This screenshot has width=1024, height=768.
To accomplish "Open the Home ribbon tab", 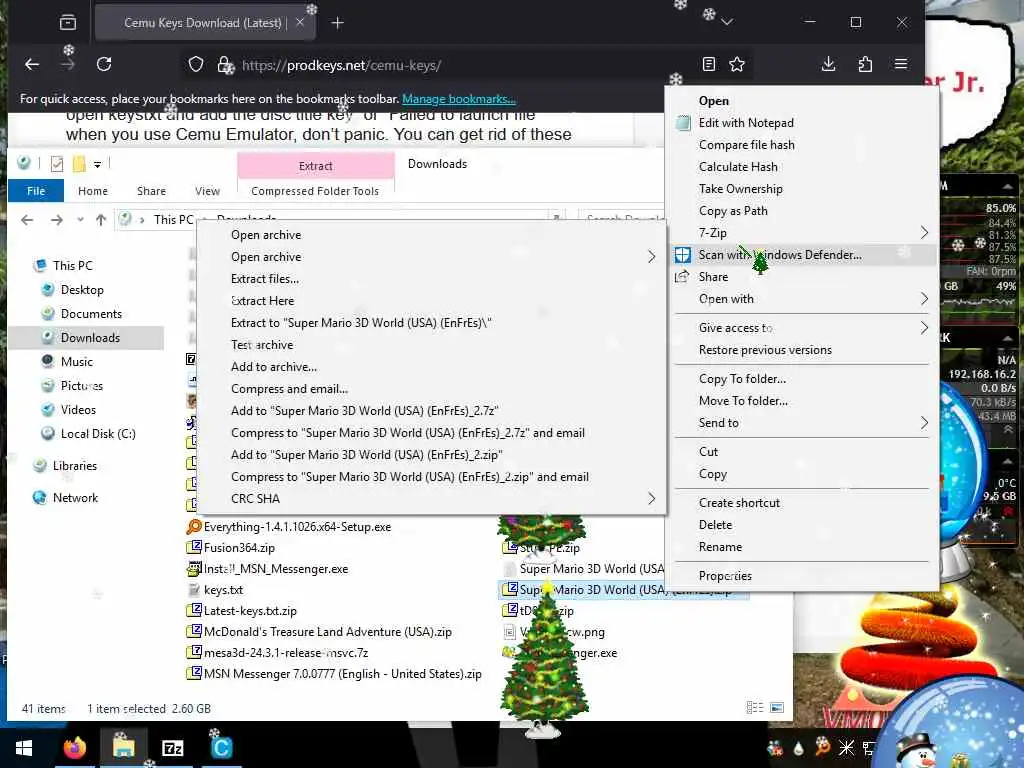I will click(93, 191).
